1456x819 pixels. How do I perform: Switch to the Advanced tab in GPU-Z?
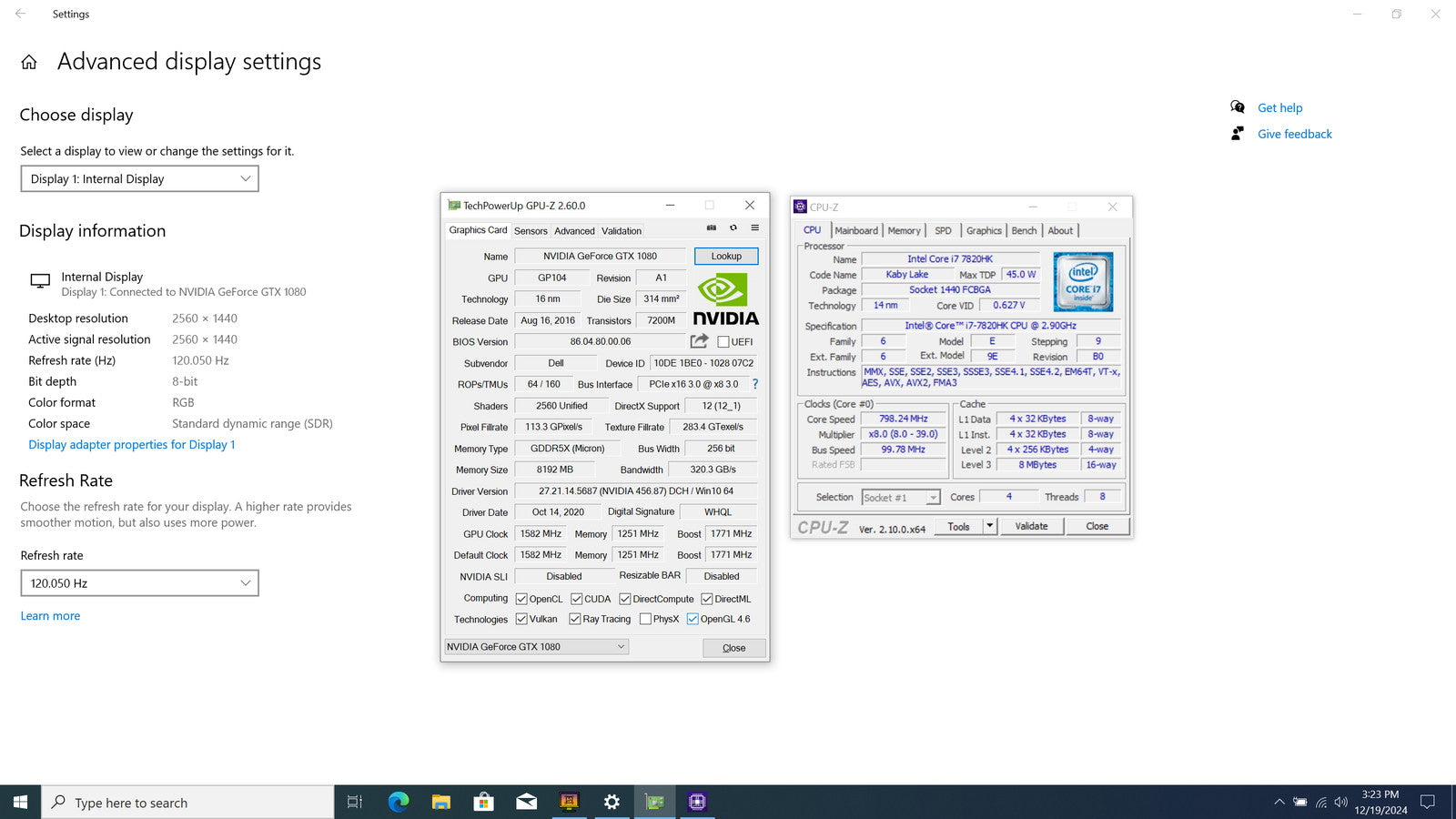[x=574, y=231]
